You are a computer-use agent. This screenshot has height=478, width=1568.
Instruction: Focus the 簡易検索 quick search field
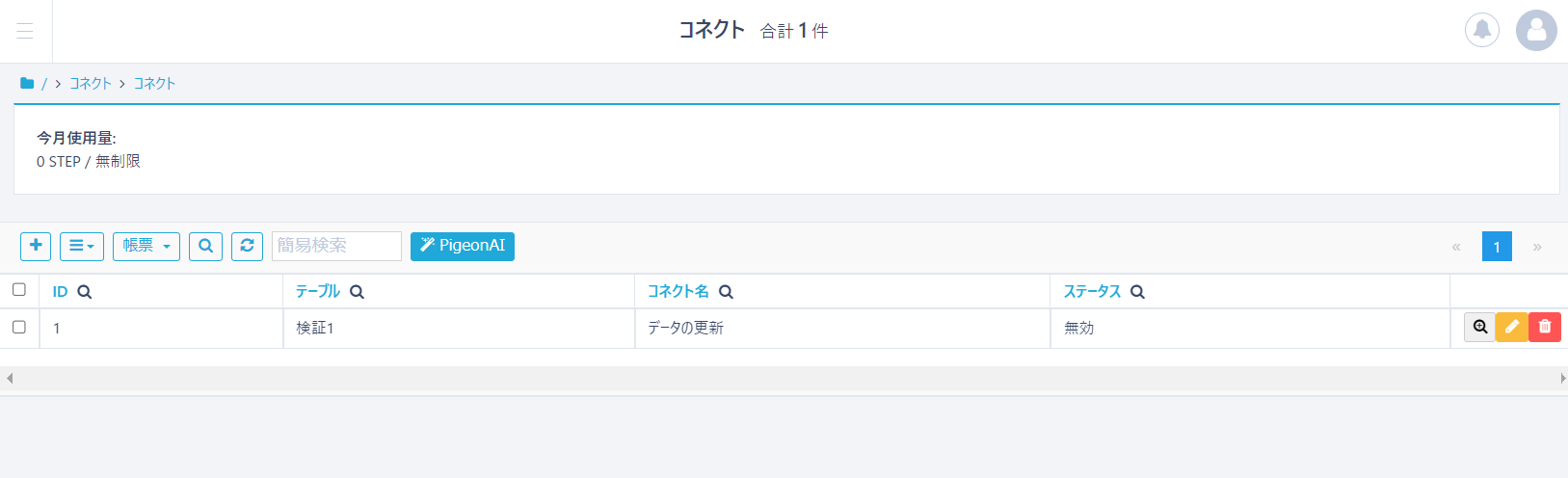335,246
